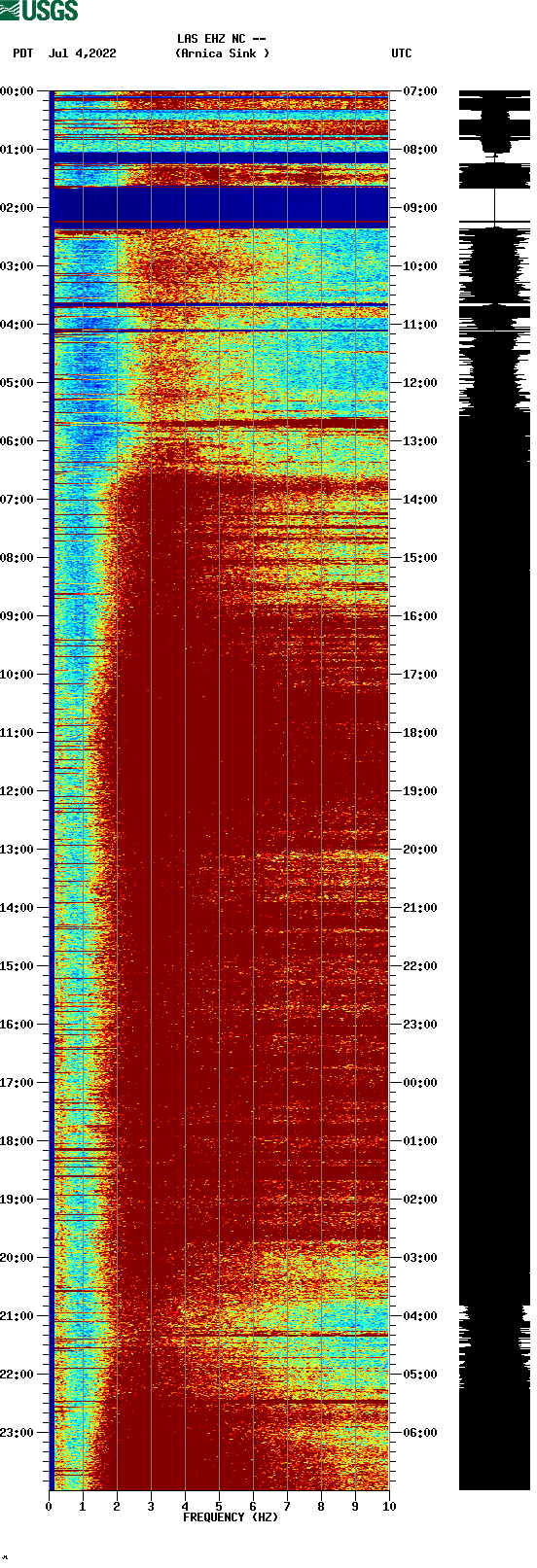This screenshot has width=537, height=1568.
Task: Click the 12:00 PDT time label
Action: point(17,791)
